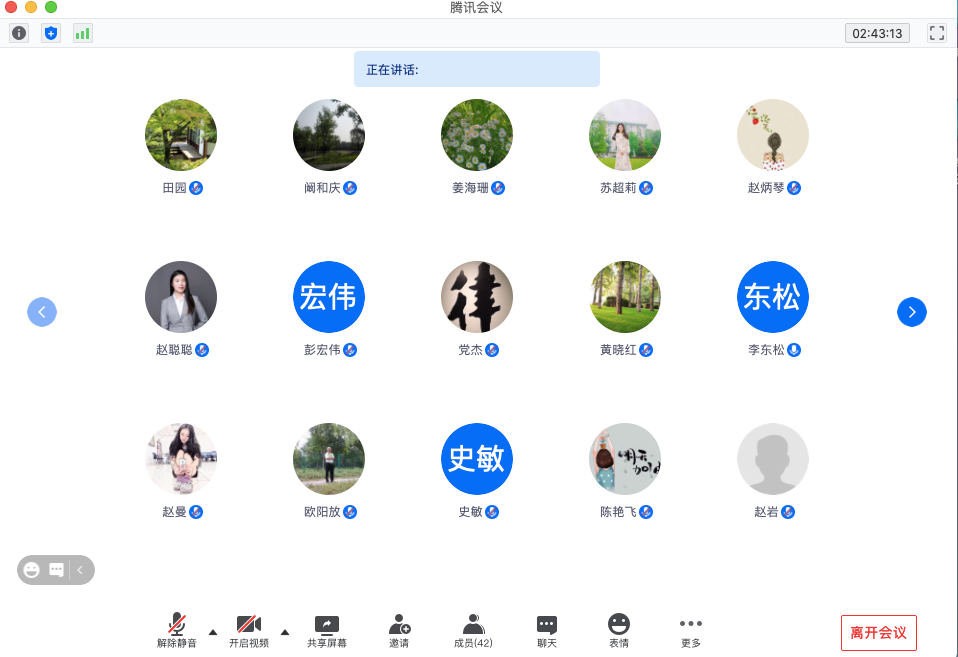Screen dimensions: 958x657
Task: Click Leave Meeting (离开会议) button
Action: (x=878, y=633)
